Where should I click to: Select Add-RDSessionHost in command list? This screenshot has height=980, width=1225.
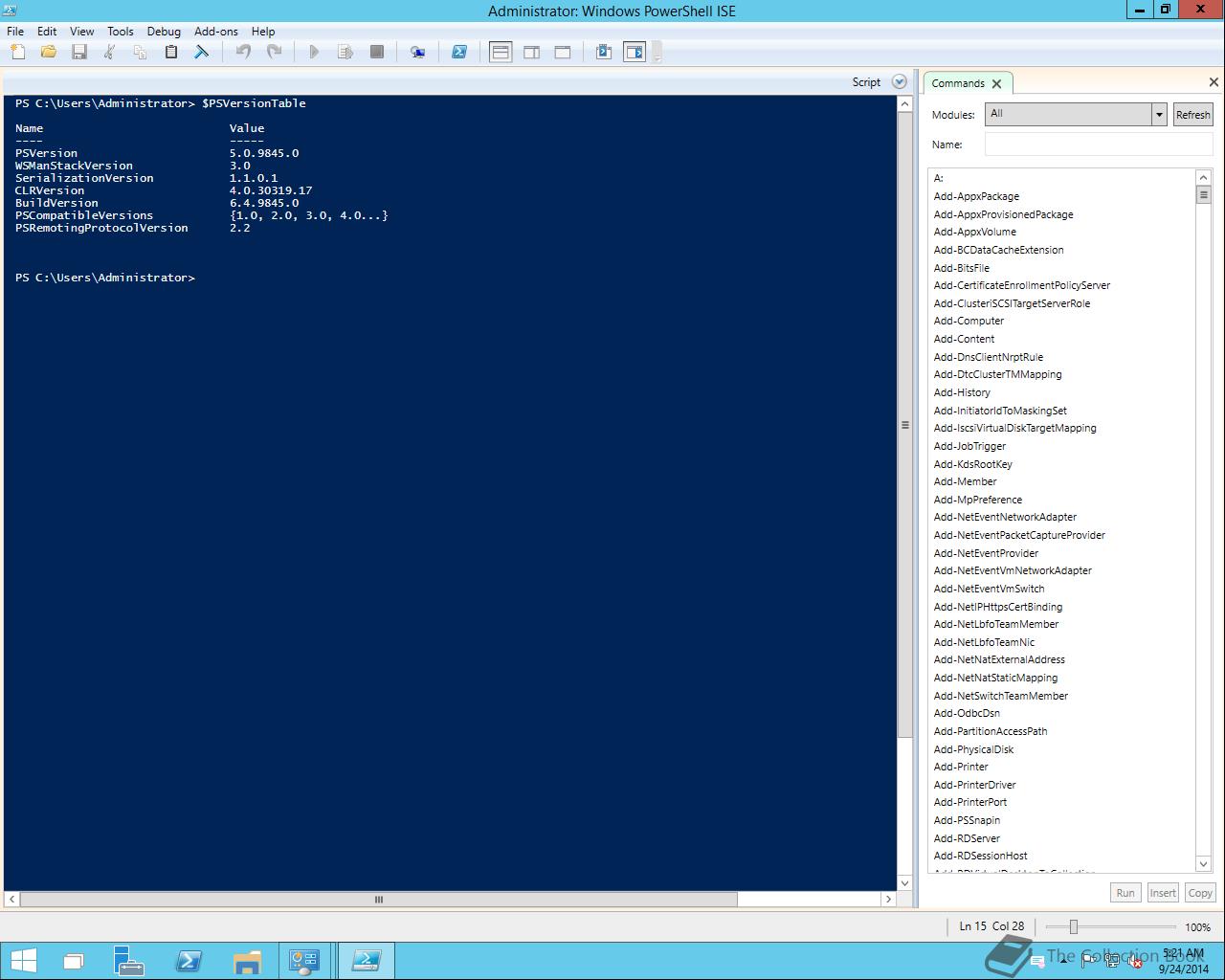point(980,856)
